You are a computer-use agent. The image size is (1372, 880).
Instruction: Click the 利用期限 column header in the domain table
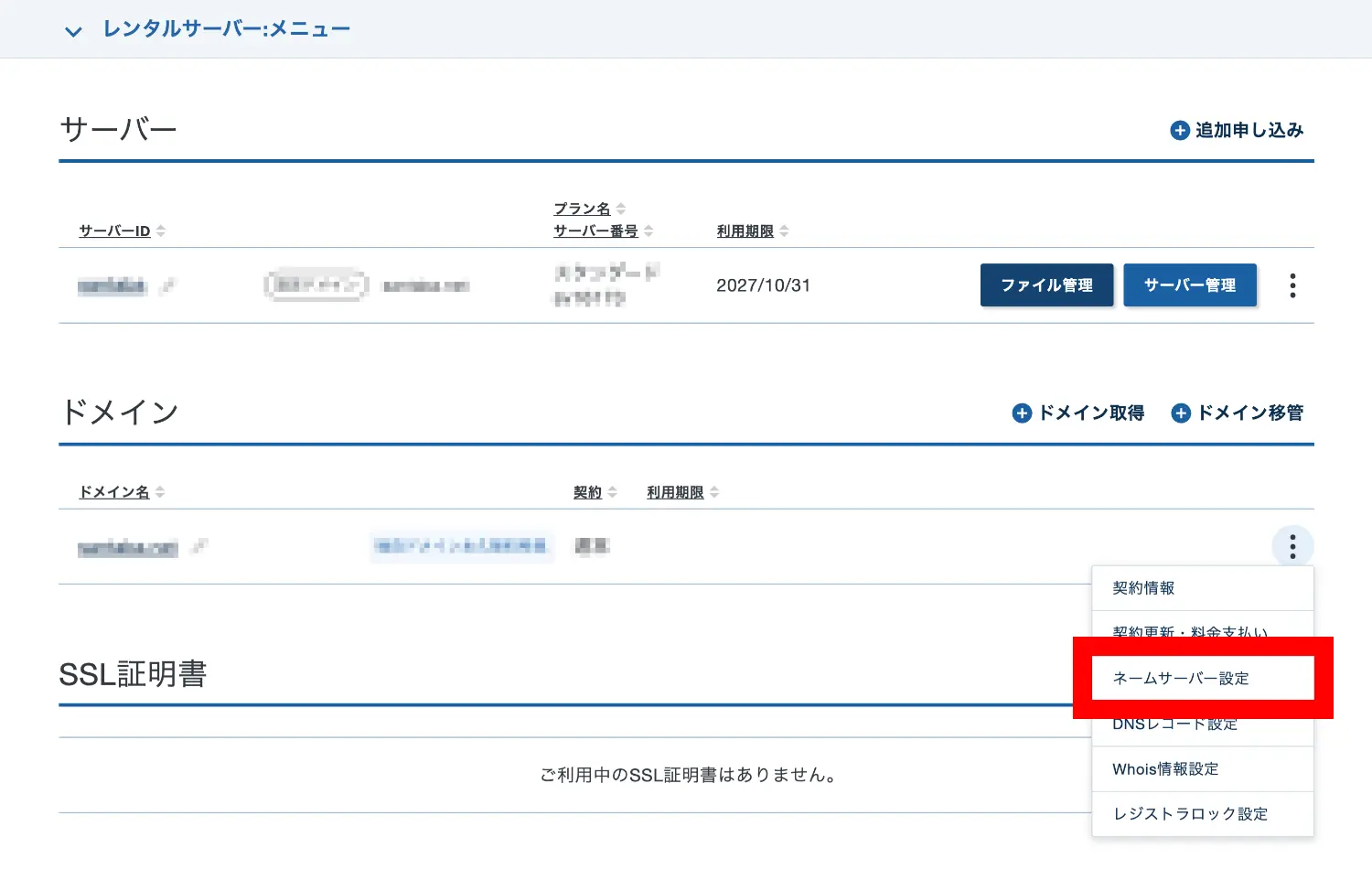[674, 491]
